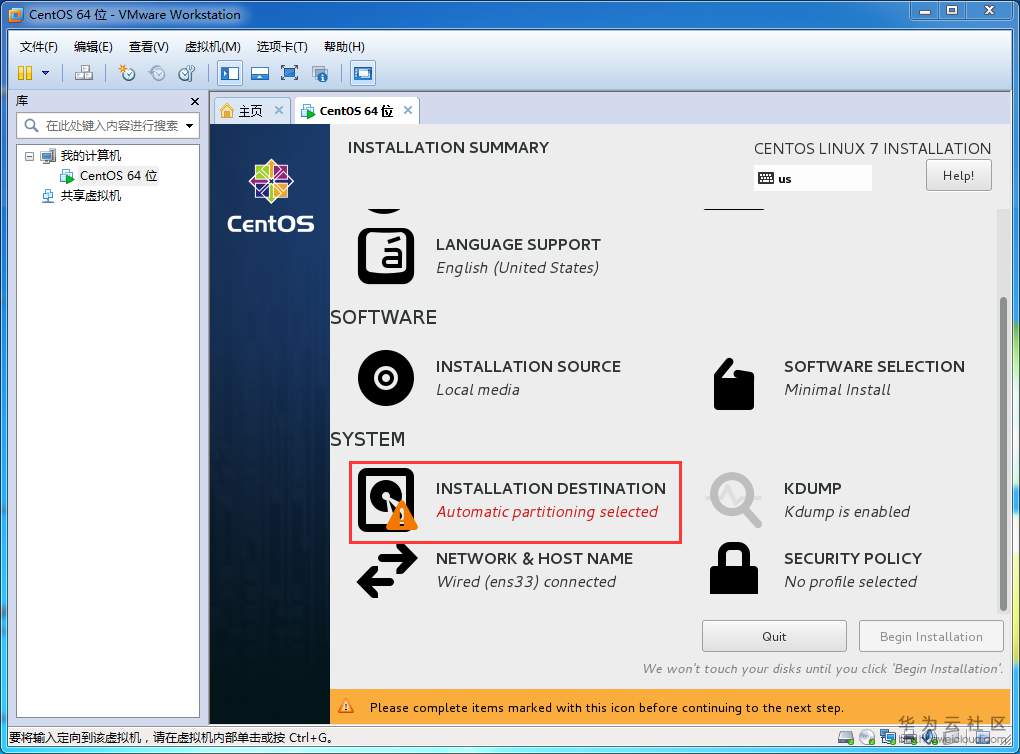
Task: Open INSTALLATION SOURCE Local media text
Action: (528, 378)
